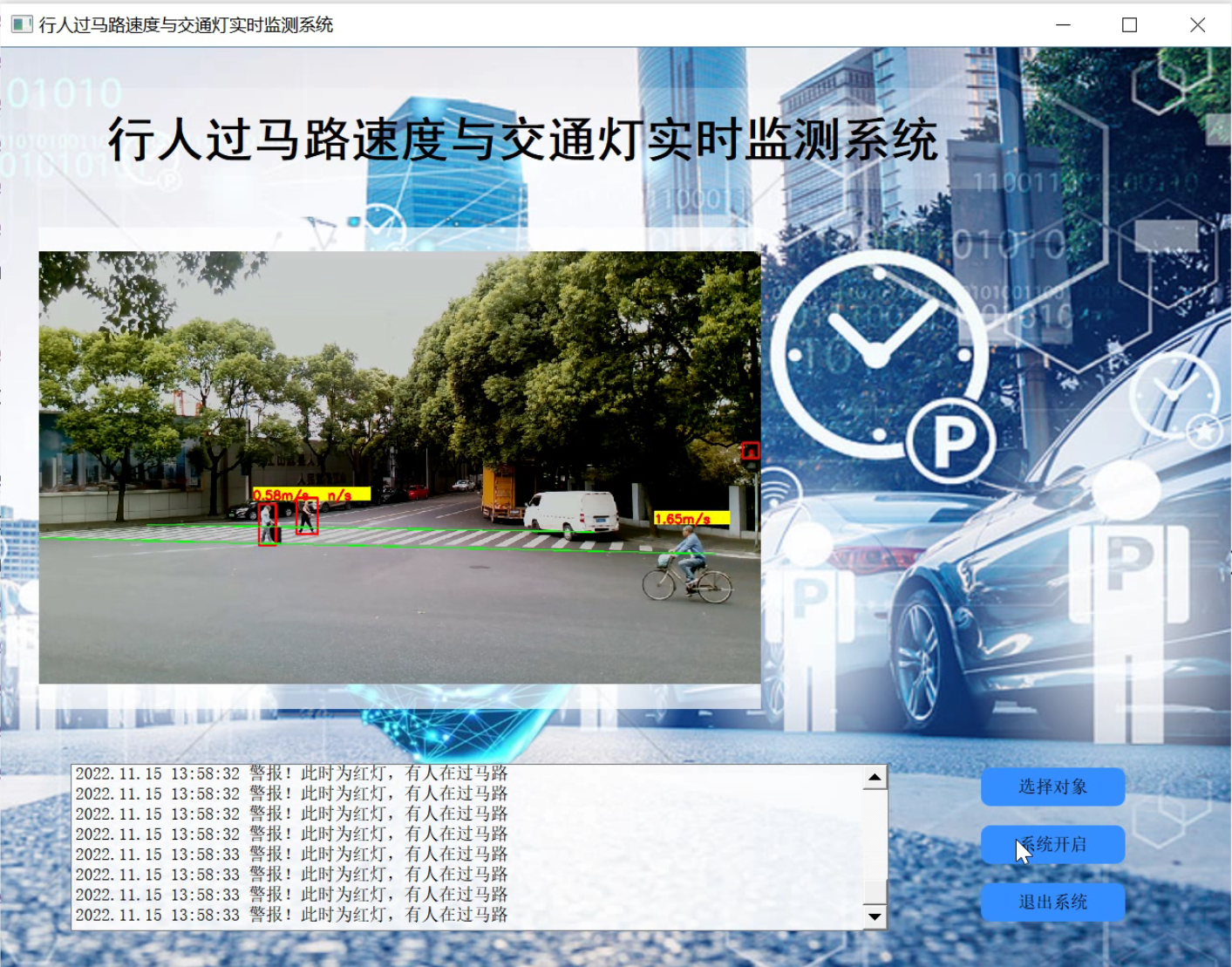The image size is (1232, 967).
Task: Click the red-boxed pedestrian with the suitcase
Action: pos(268,524)
